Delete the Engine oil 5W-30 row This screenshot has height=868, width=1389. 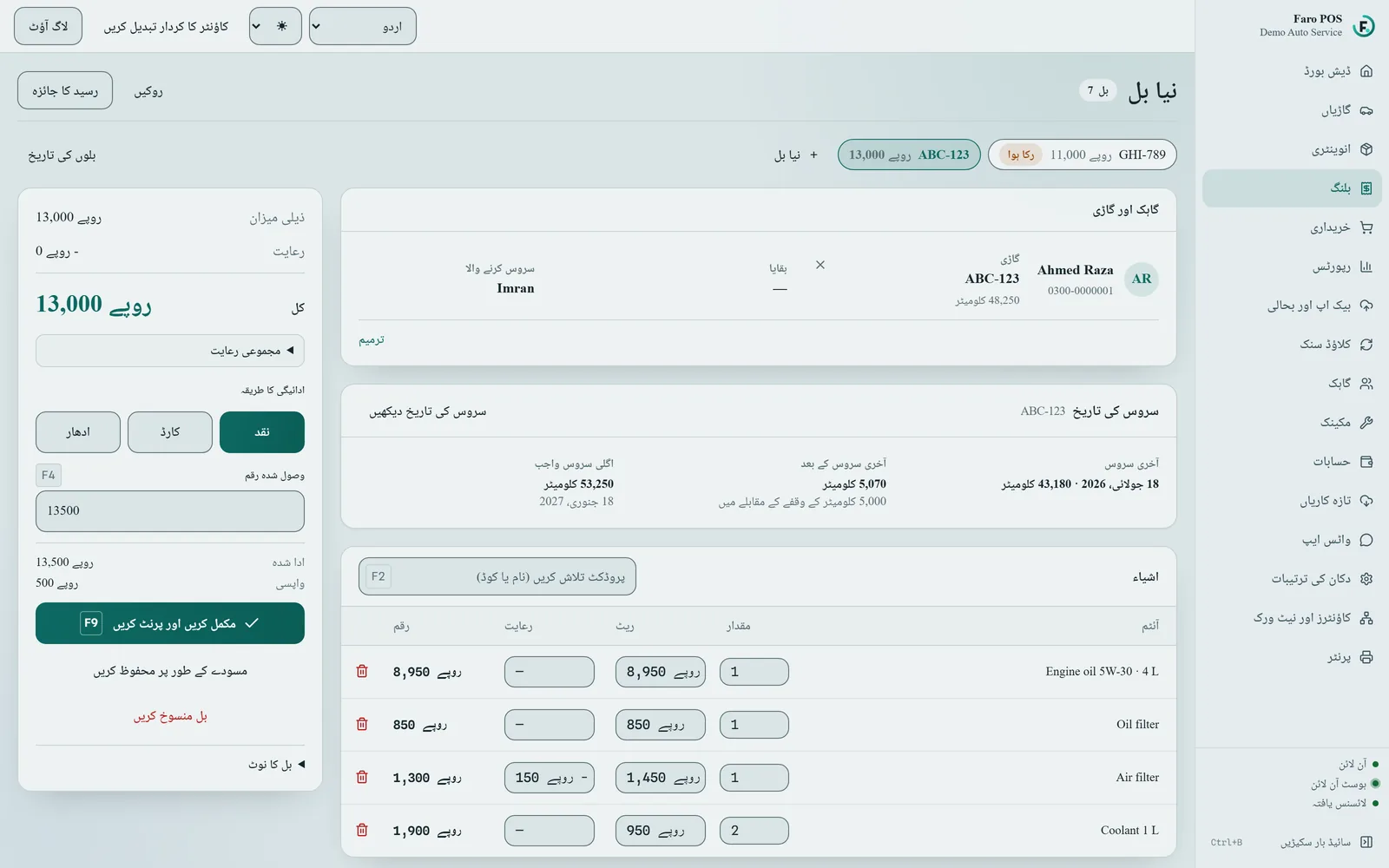click(x=362, y=672)
